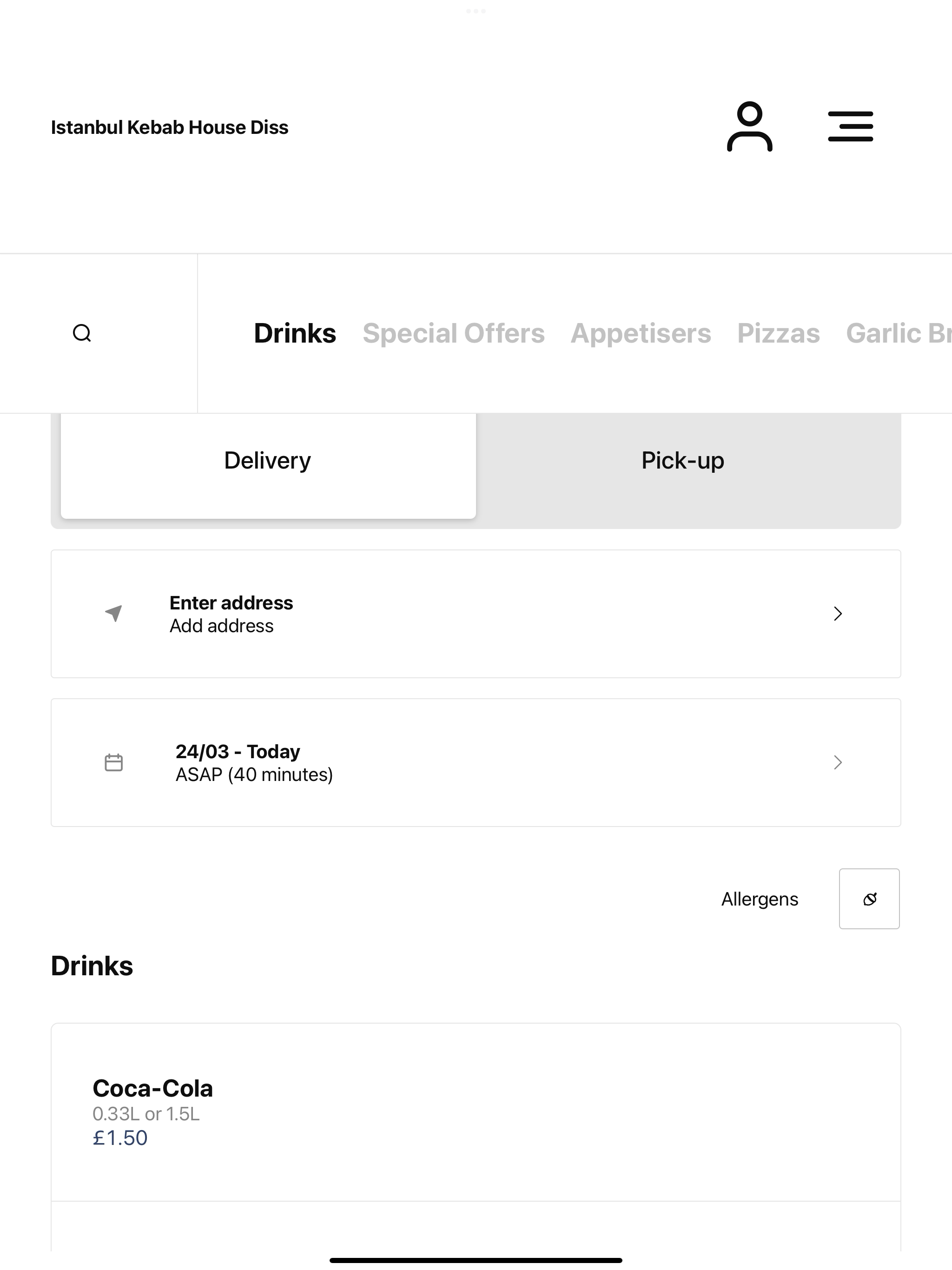Tap the 0.33L or 1.5L description
This screenshot has width=952, height=1270.
pos(146,1114)
